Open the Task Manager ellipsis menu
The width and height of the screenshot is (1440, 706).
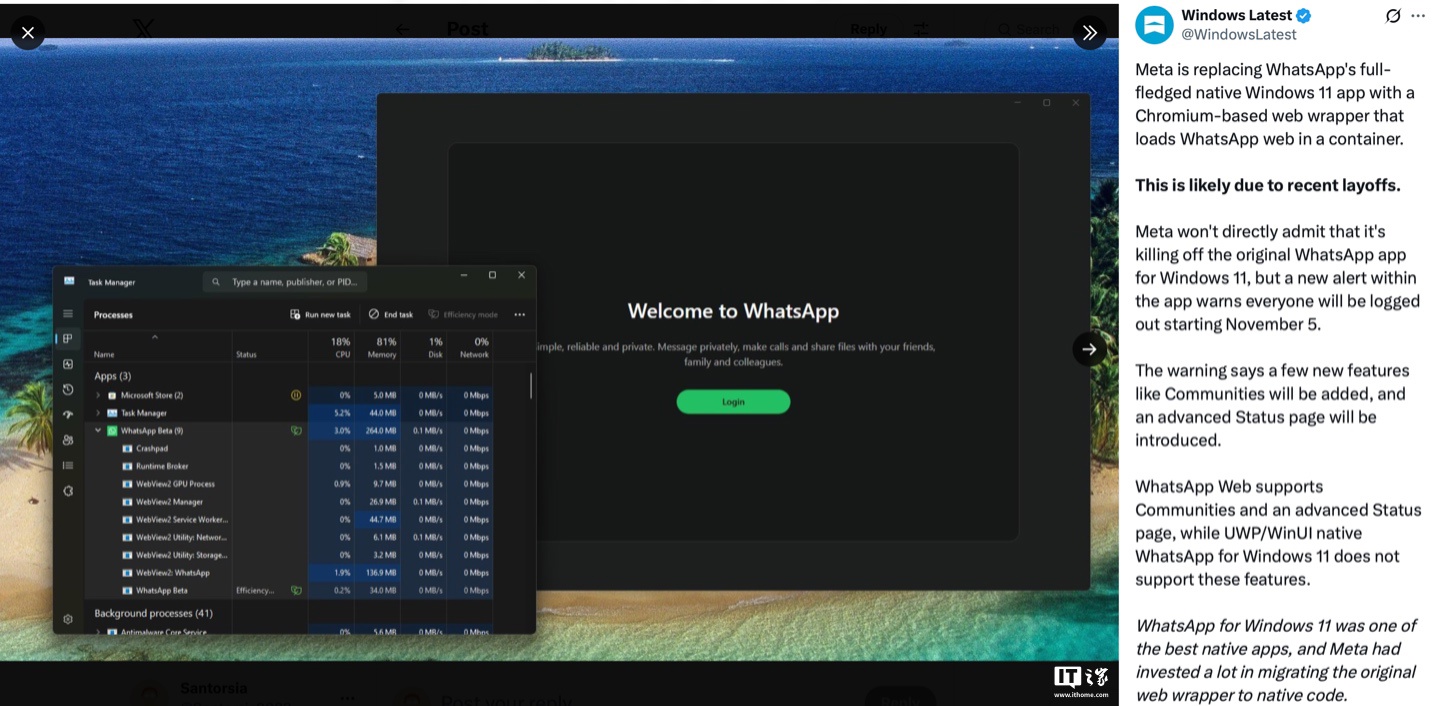click(519, 314)
